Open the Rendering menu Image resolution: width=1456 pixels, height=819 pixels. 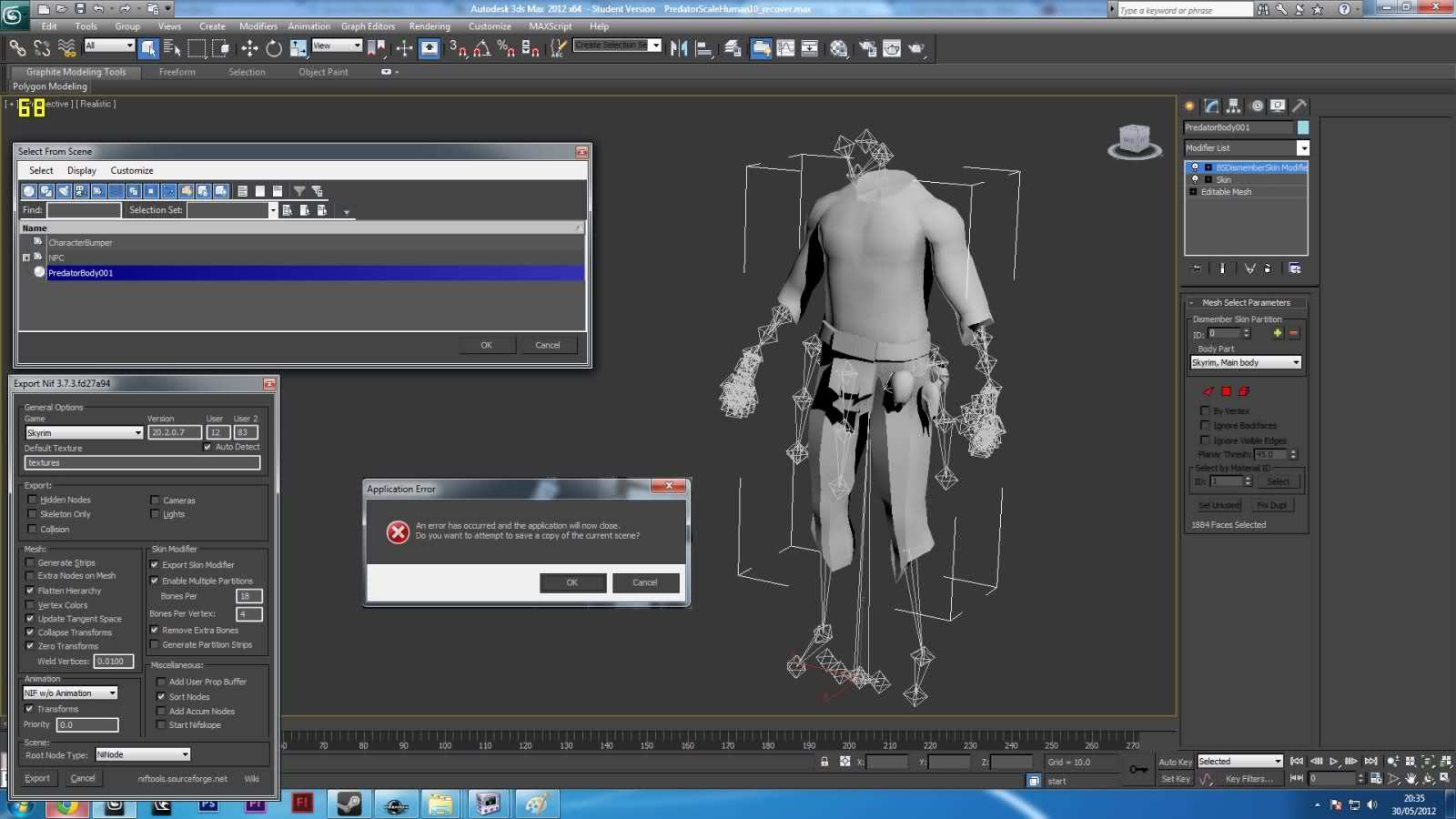pyautogui.click(x=430, y=26)
